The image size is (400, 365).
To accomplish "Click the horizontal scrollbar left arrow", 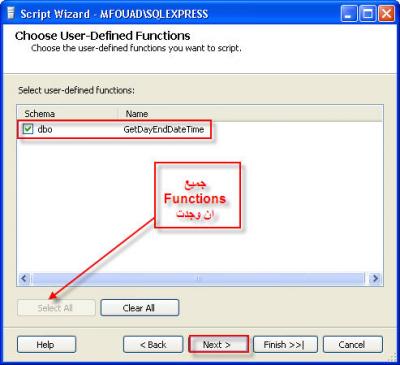I will point(24,278).
